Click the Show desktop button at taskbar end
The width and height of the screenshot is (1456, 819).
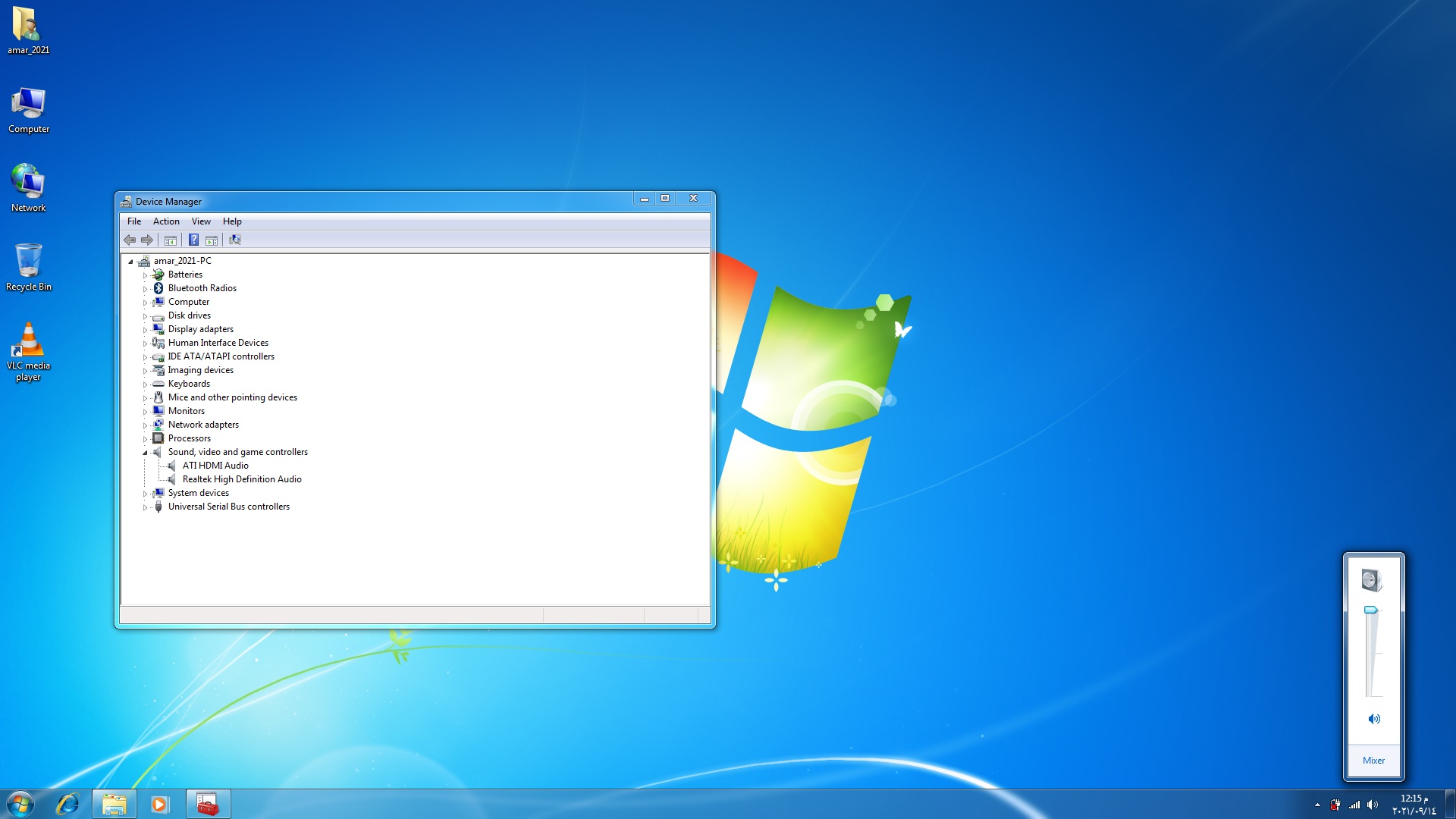click(x=1450, y=804)
